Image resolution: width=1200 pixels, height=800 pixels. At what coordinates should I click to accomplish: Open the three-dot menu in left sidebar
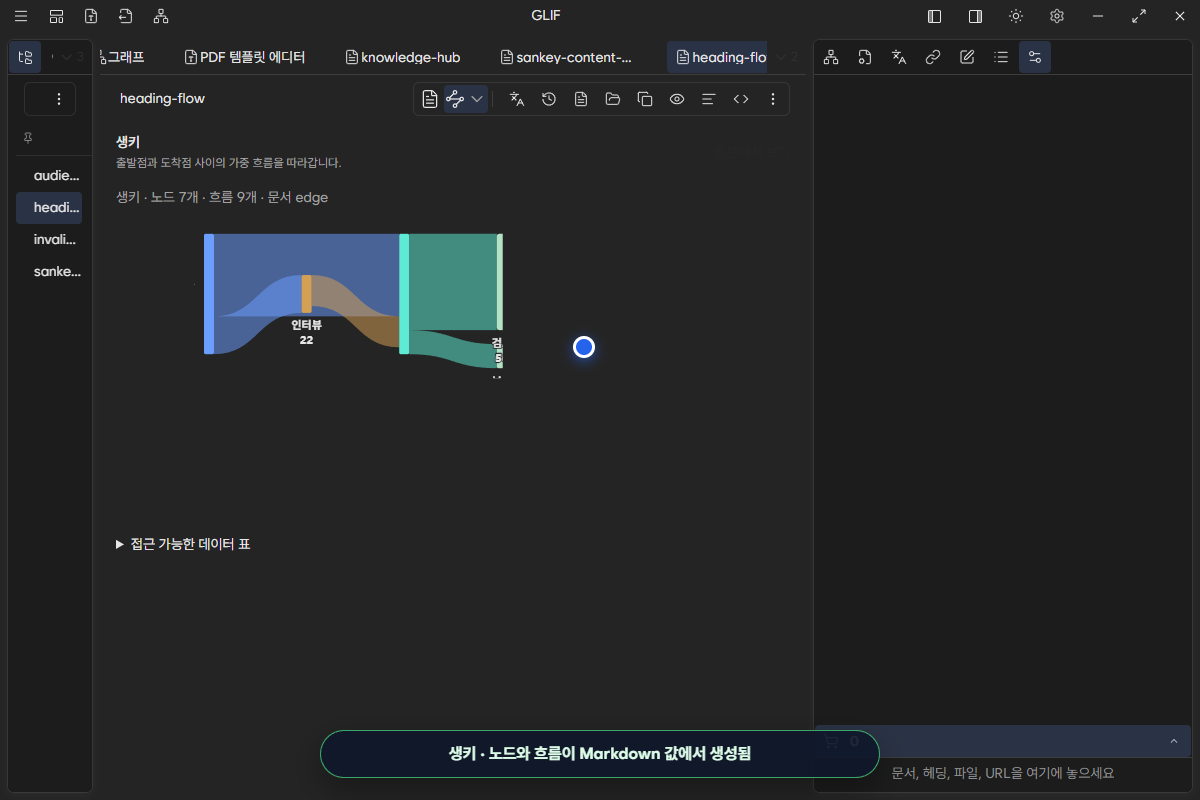[x=58, y=99]
